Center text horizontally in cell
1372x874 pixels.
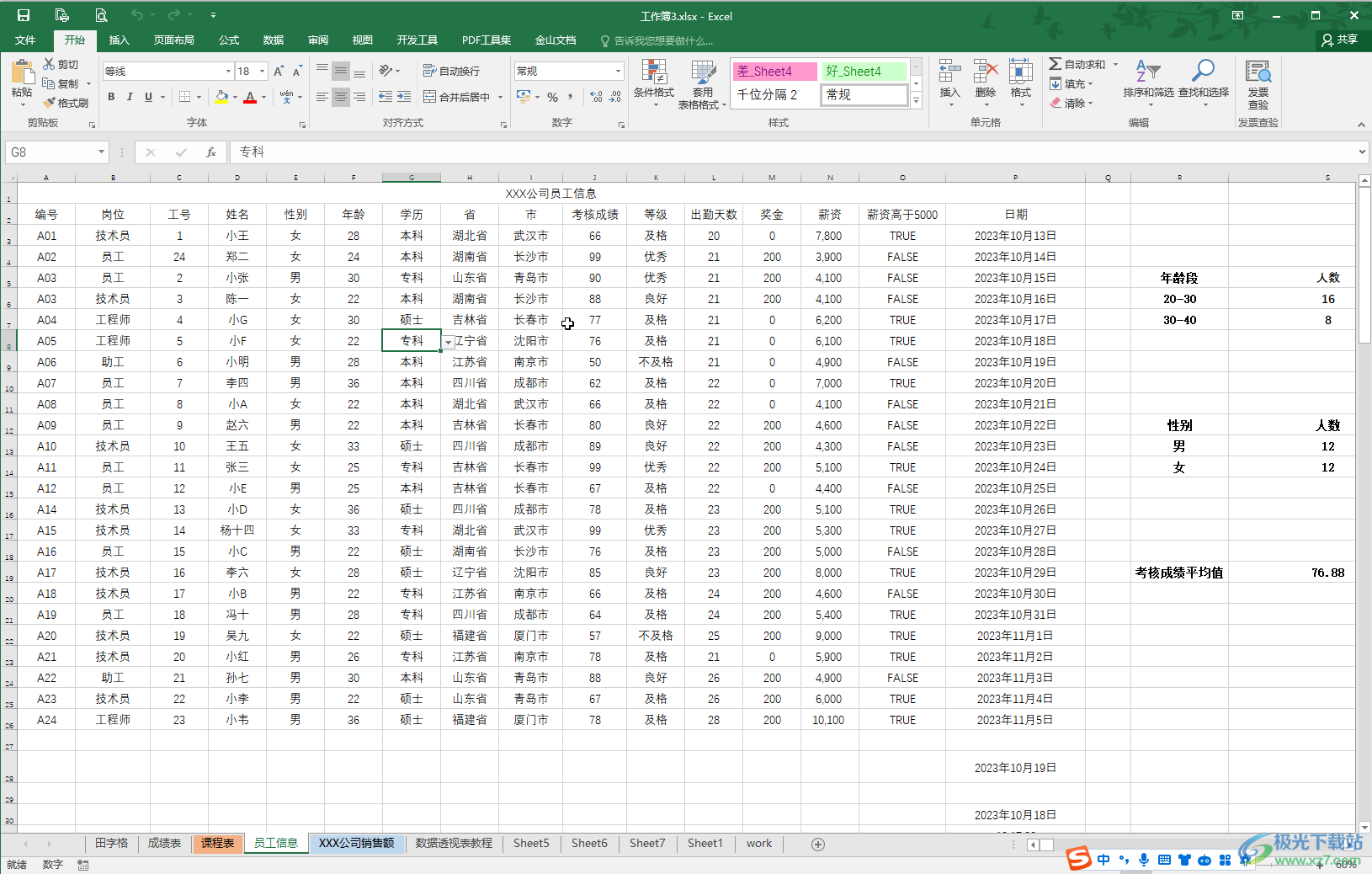coord(341,97)
